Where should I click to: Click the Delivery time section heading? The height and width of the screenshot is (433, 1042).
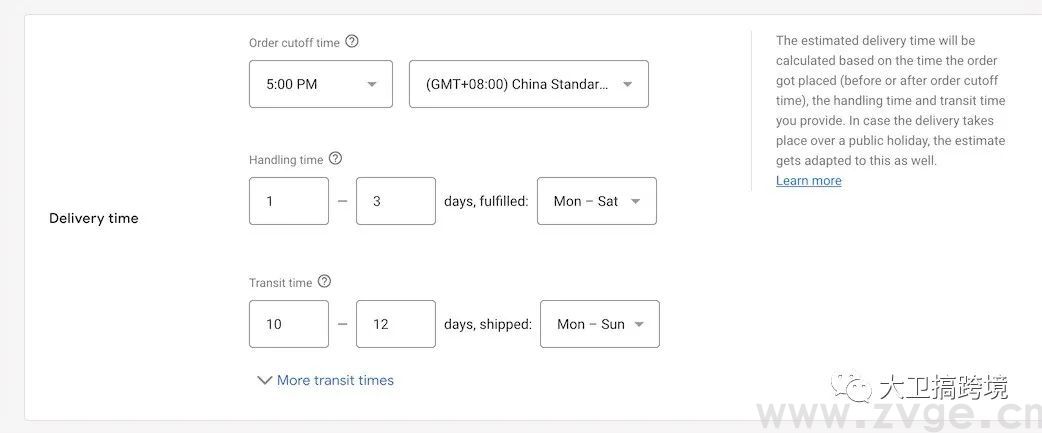(94, 218)
